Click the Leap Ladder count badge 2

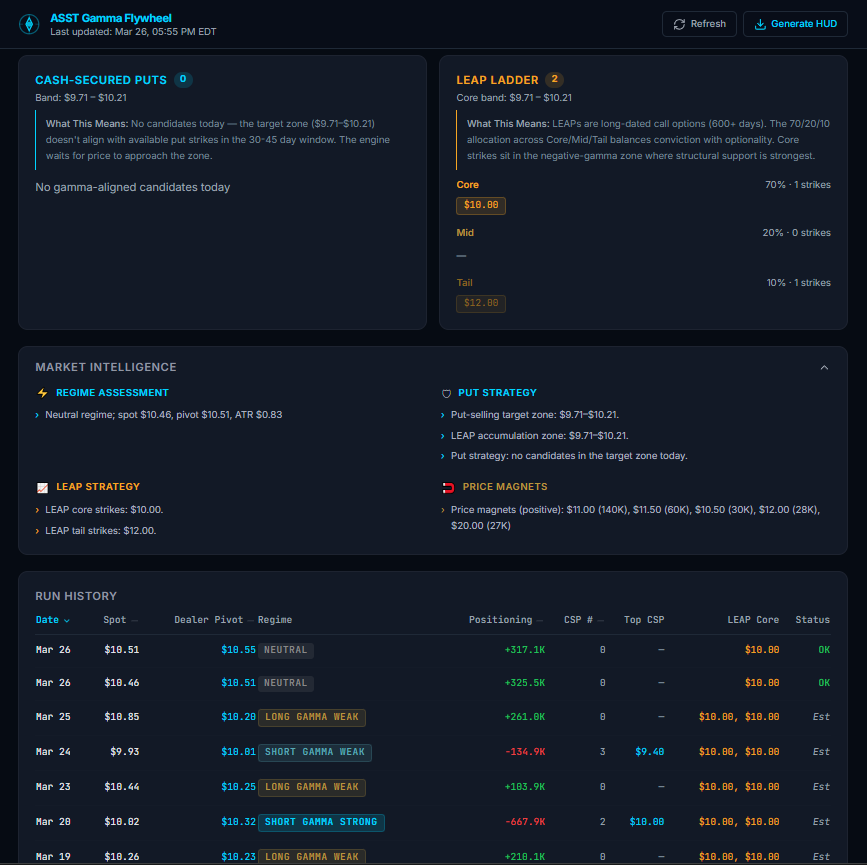coord(554,79)
